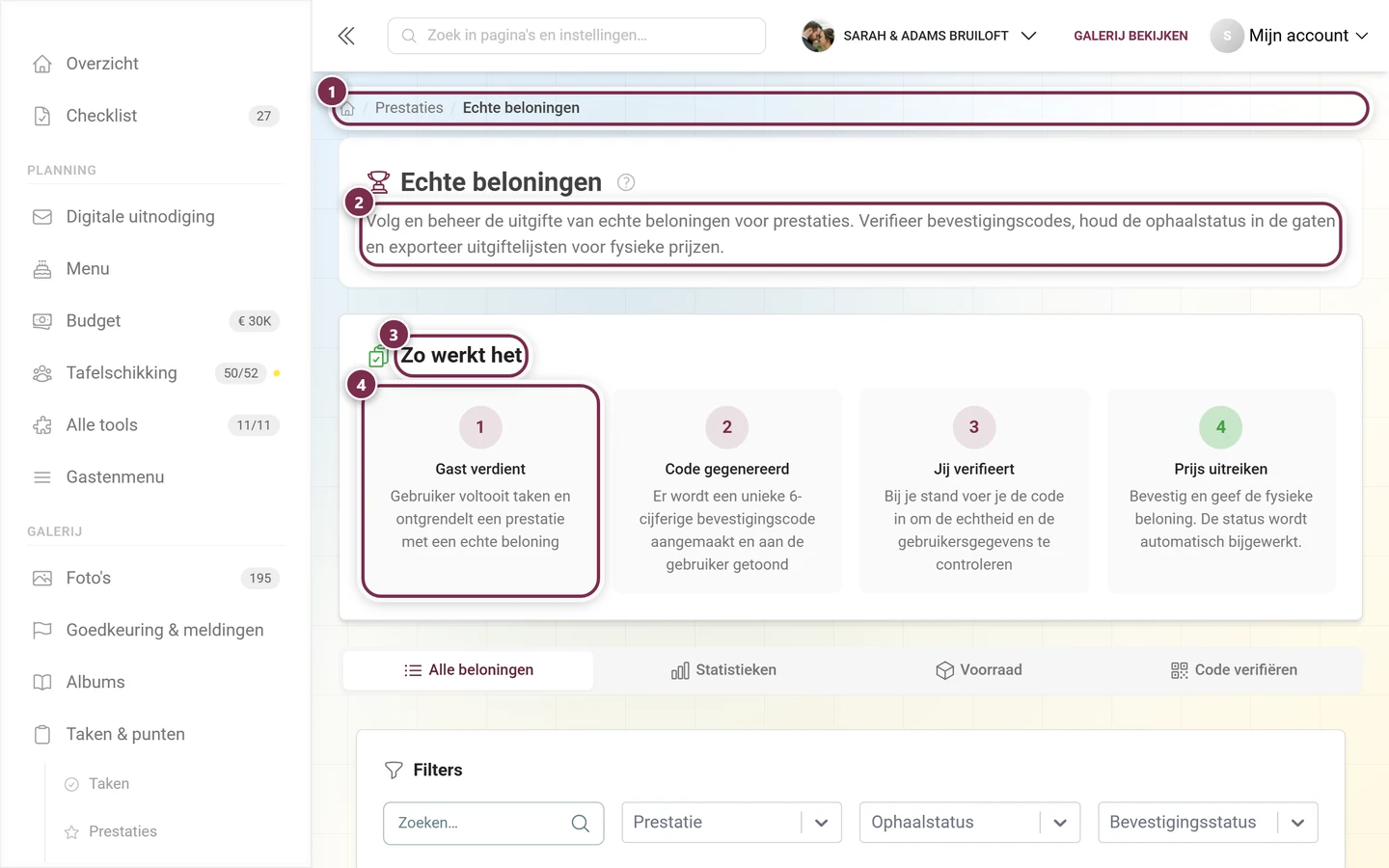Click the Checklist document icon
The image size is (1389, 868).
tap(42, 116)
